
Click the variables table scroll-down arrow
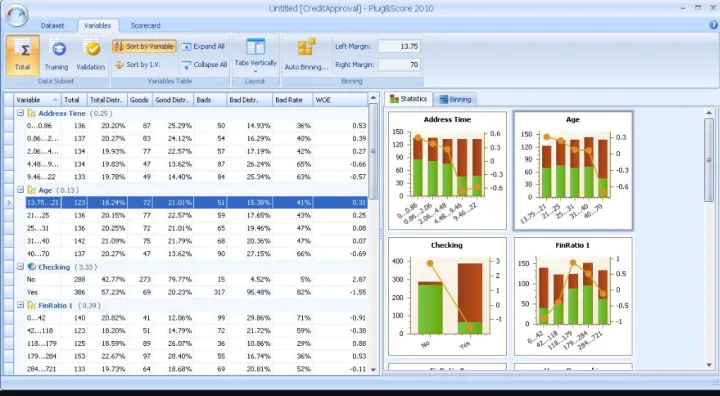[x=373, y=369]
